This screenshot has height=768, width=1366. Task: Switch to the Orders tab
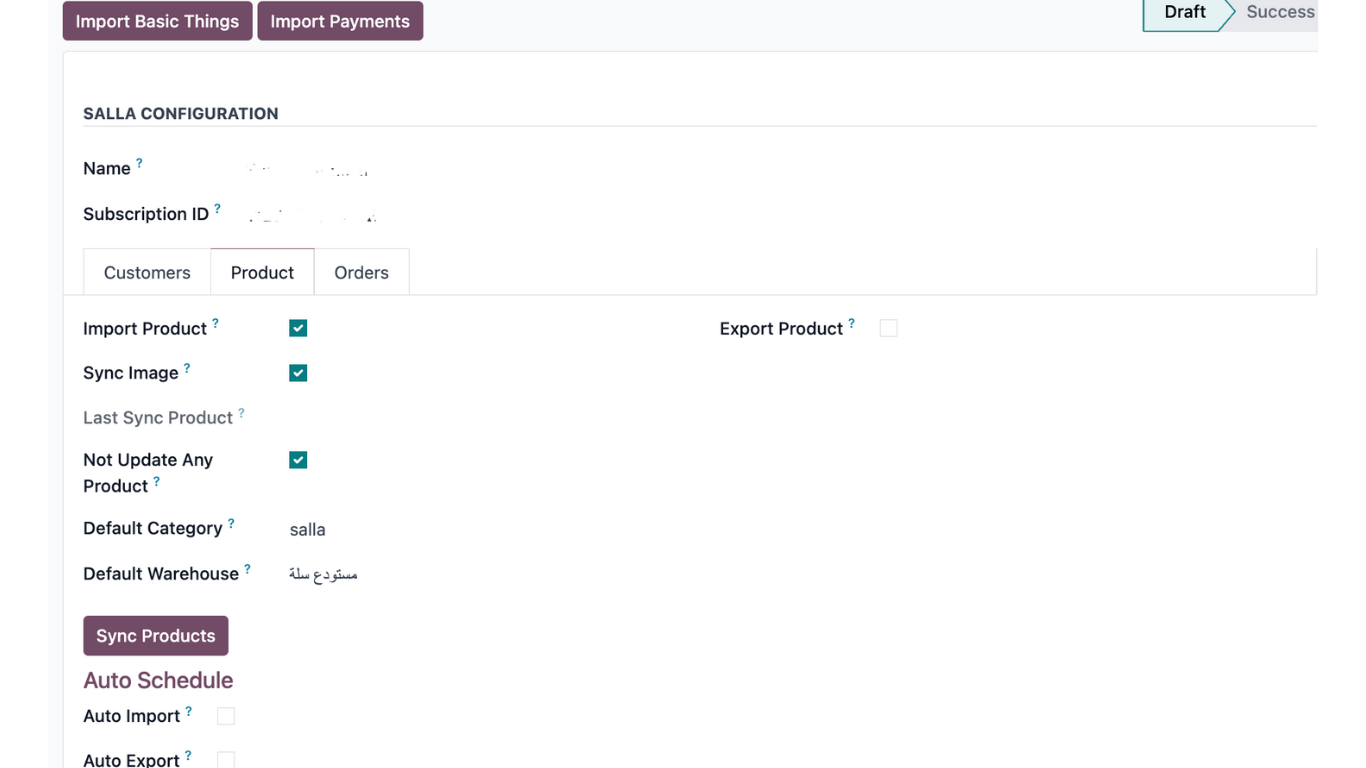click(361, 273)
